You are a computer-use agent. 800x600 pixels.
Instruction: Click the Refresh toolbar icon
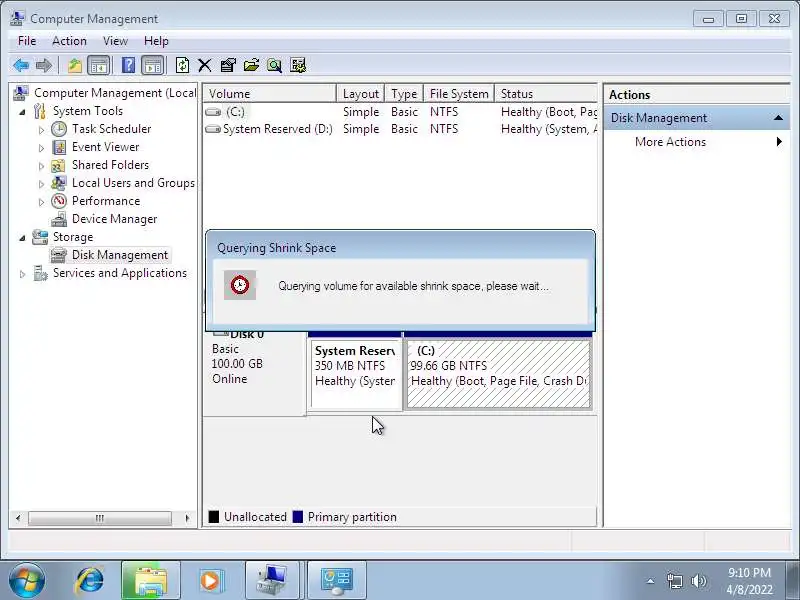tap(182, 65)
